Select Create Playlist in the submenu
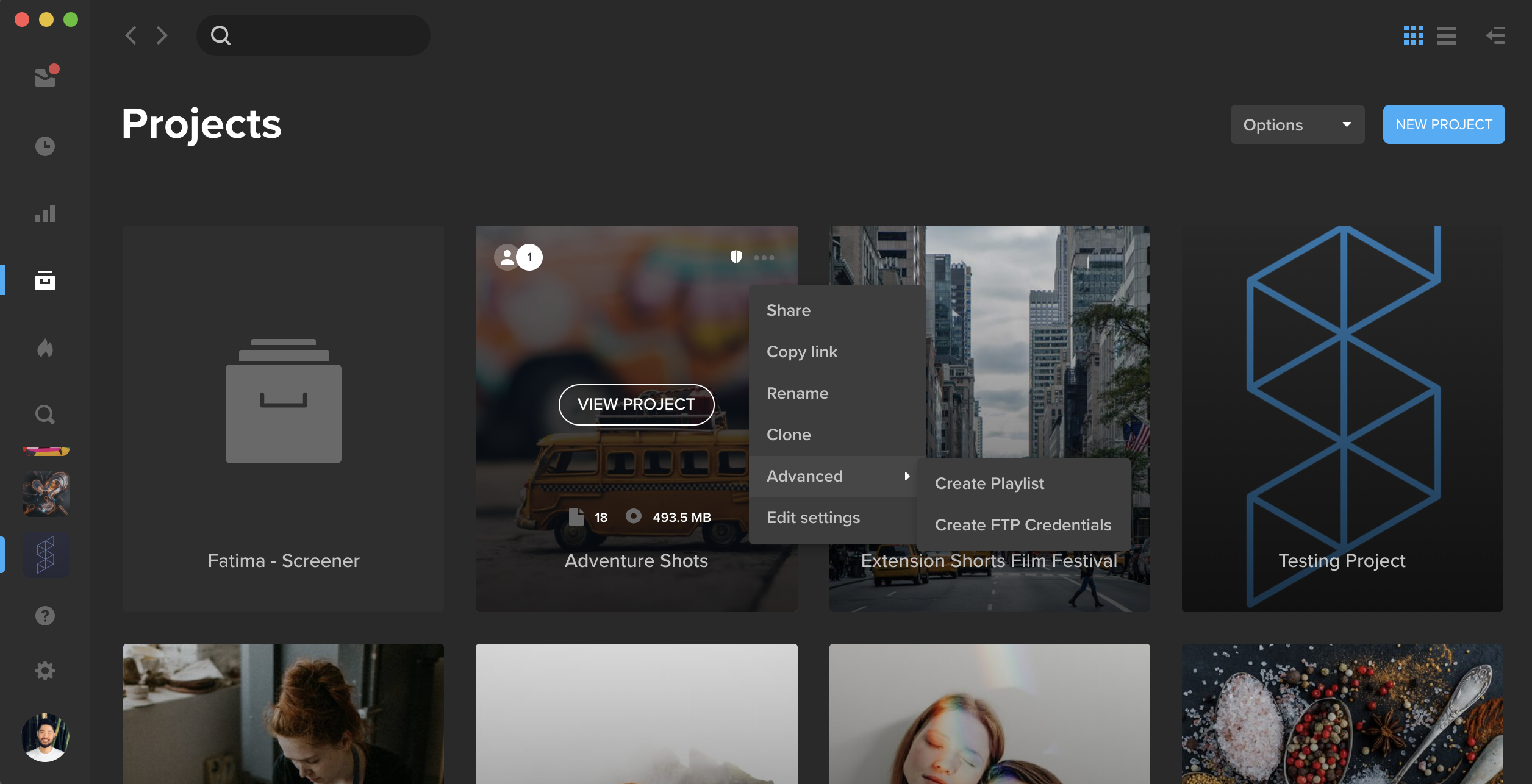Screen dimensions: 1532x784 (x=1024, y=483)
